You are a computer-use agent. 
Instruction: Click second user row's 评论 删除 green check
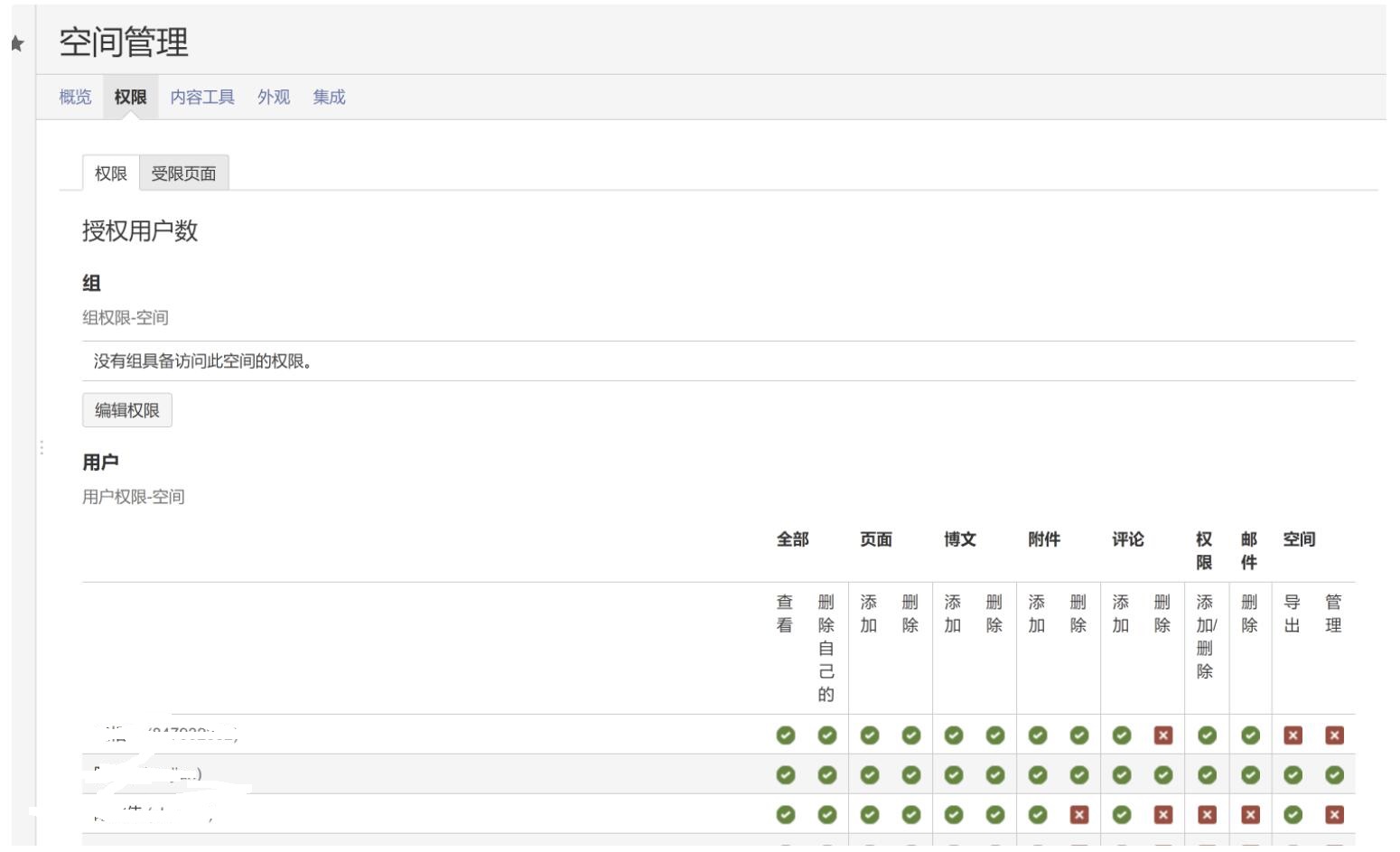1163,775
